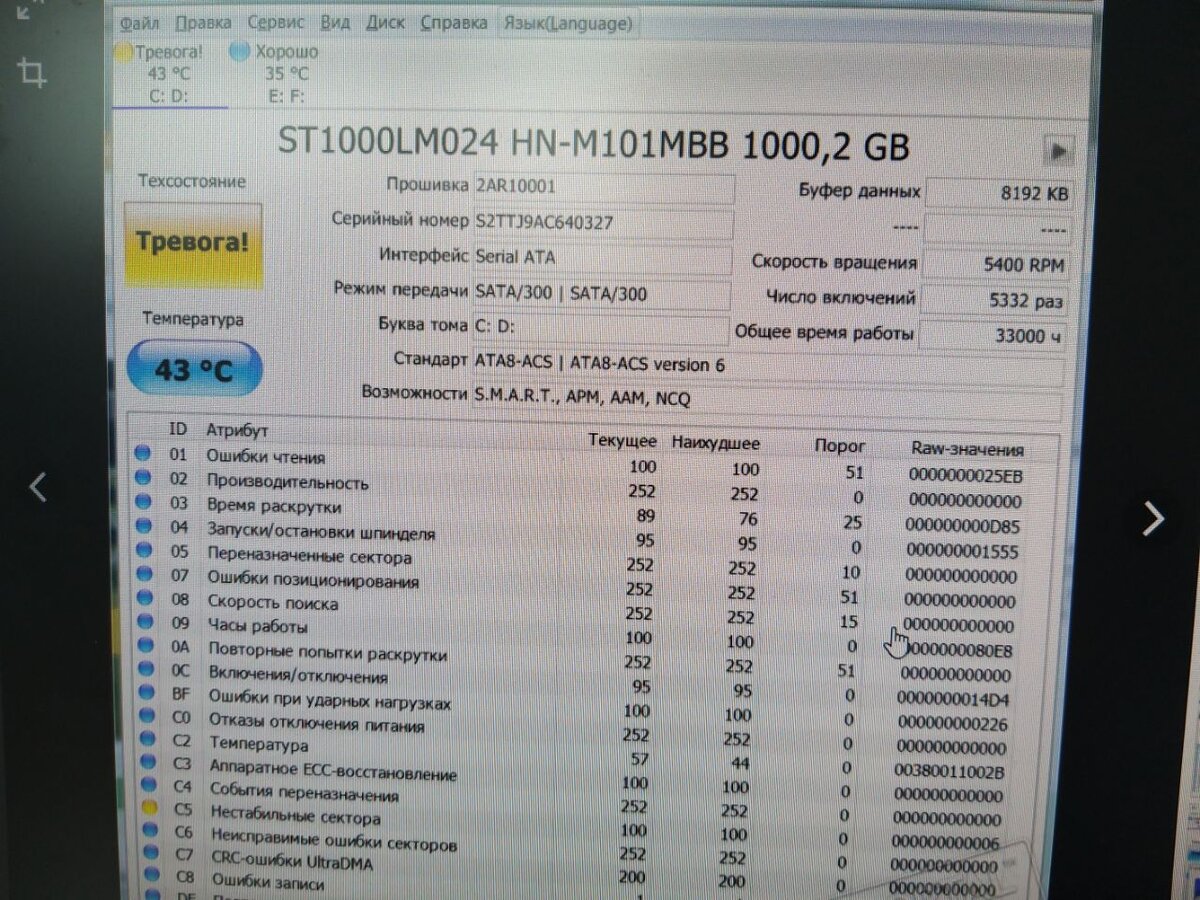Go to next photo with right arrow
This screenshot has height=900, width=1200.
pos(1153,518)
